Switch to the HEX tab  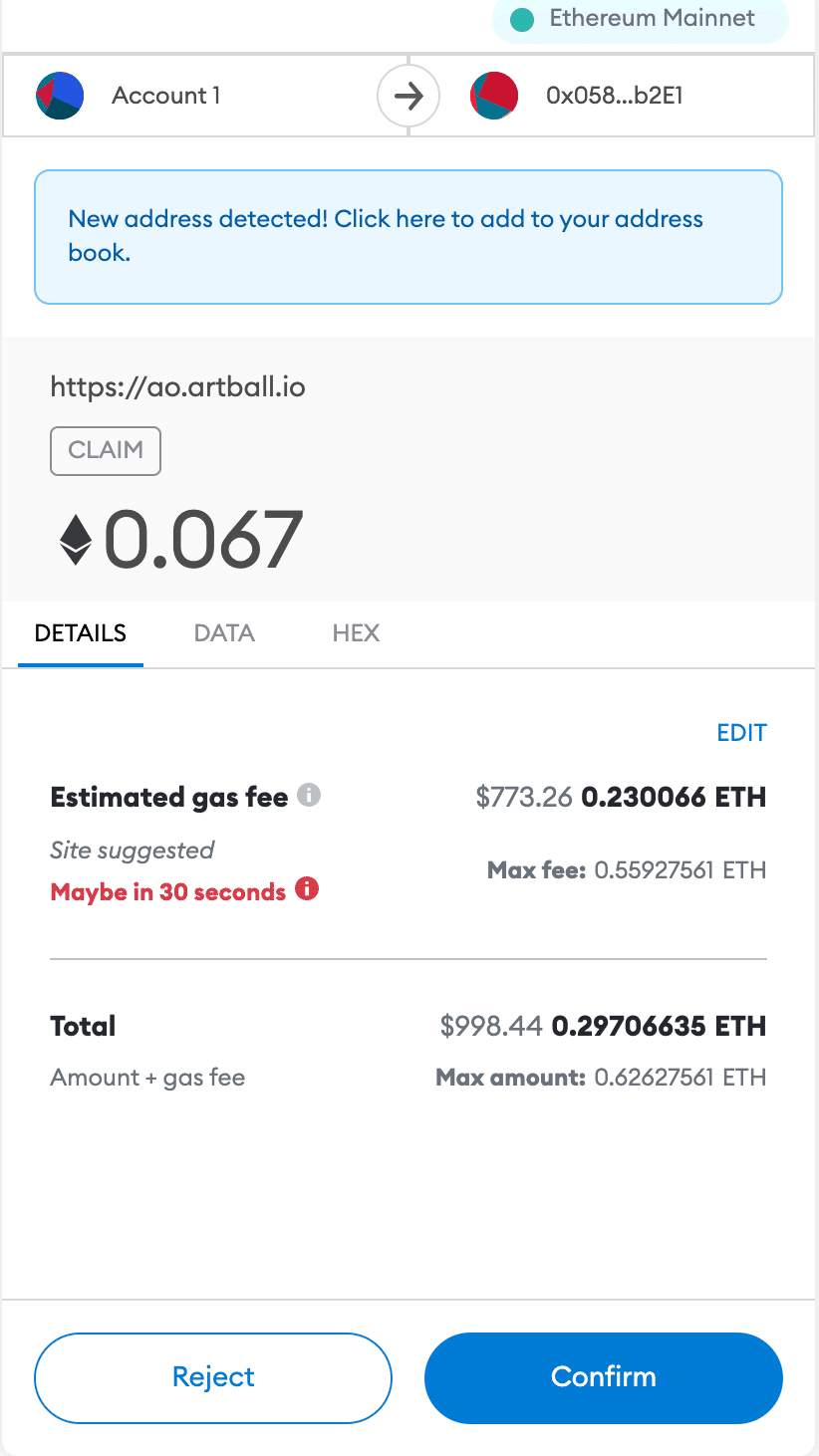[x=356, y=633]
